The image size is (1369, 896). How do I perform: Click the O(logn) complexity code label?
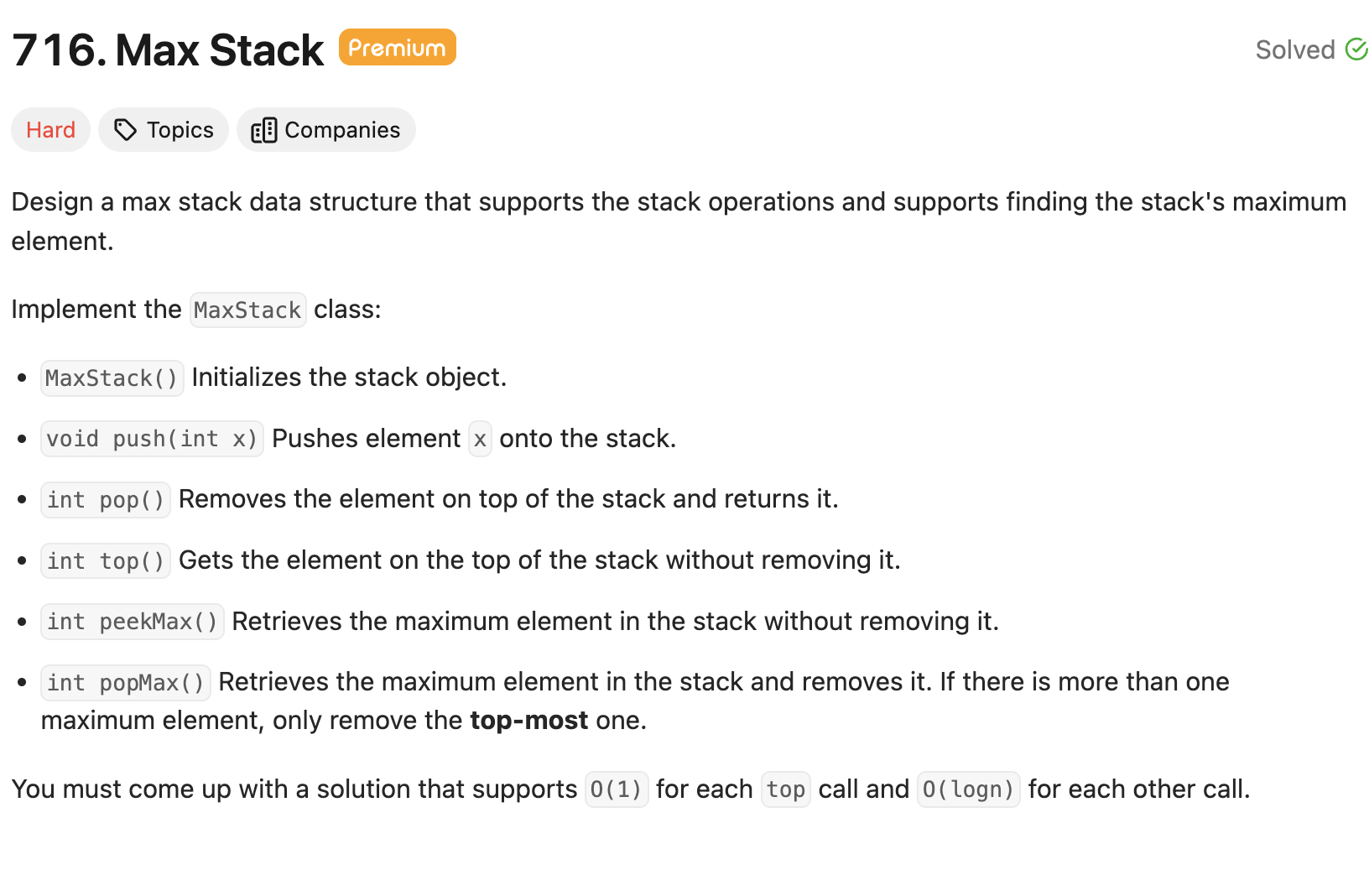tap(969, 789)
